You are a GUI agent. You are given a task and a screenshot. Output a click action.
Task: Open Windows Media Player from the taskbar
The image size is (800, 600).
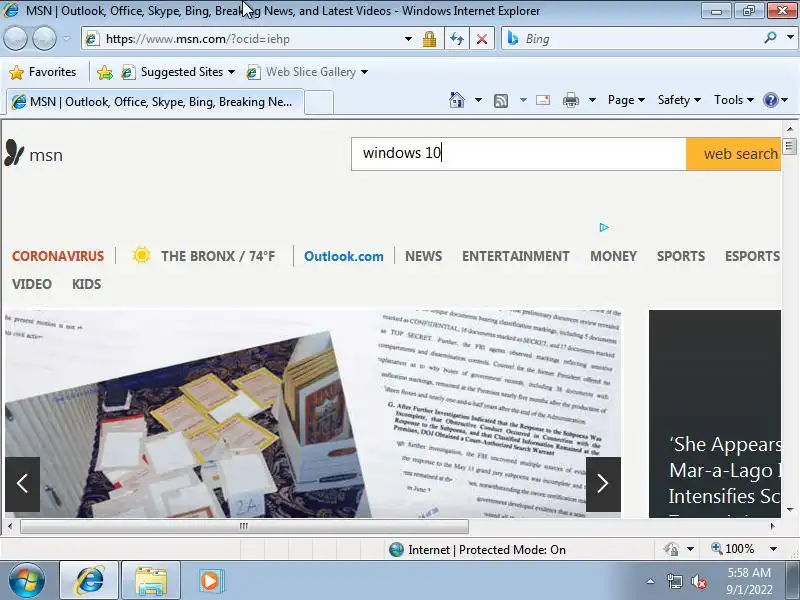point(210,581)
